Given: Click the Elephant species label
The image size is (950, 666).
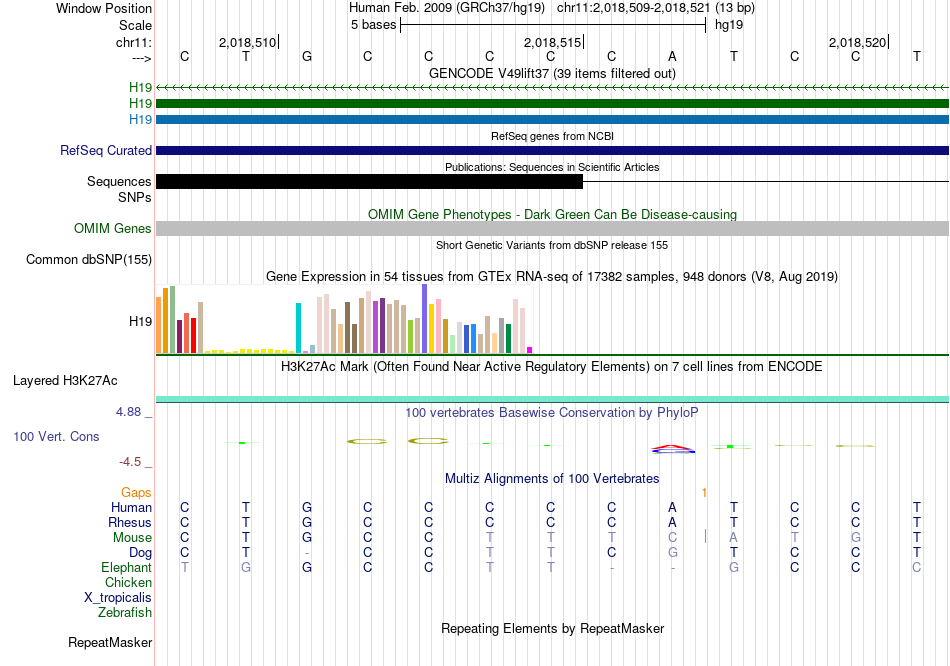Looking at the screenshot, I should tap(126, 568).
